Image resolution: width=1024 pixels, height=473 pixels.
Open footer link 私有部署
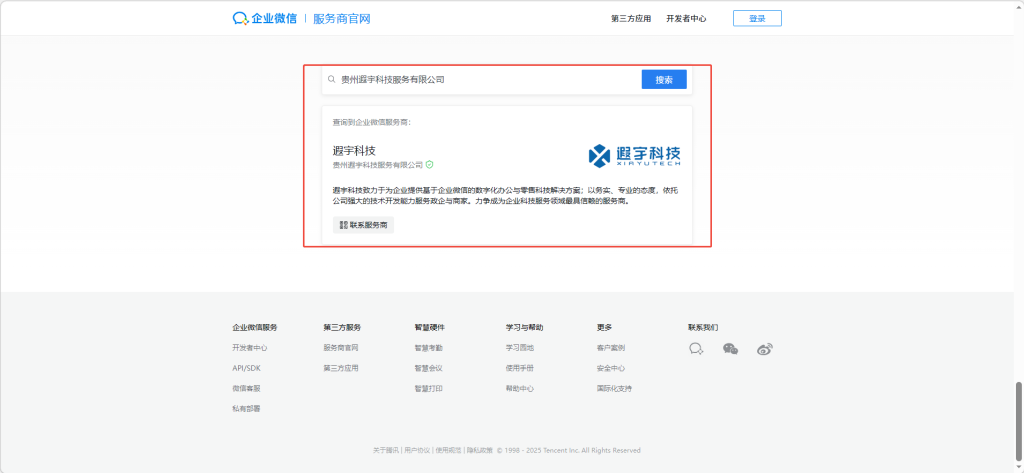coord(246,408)
